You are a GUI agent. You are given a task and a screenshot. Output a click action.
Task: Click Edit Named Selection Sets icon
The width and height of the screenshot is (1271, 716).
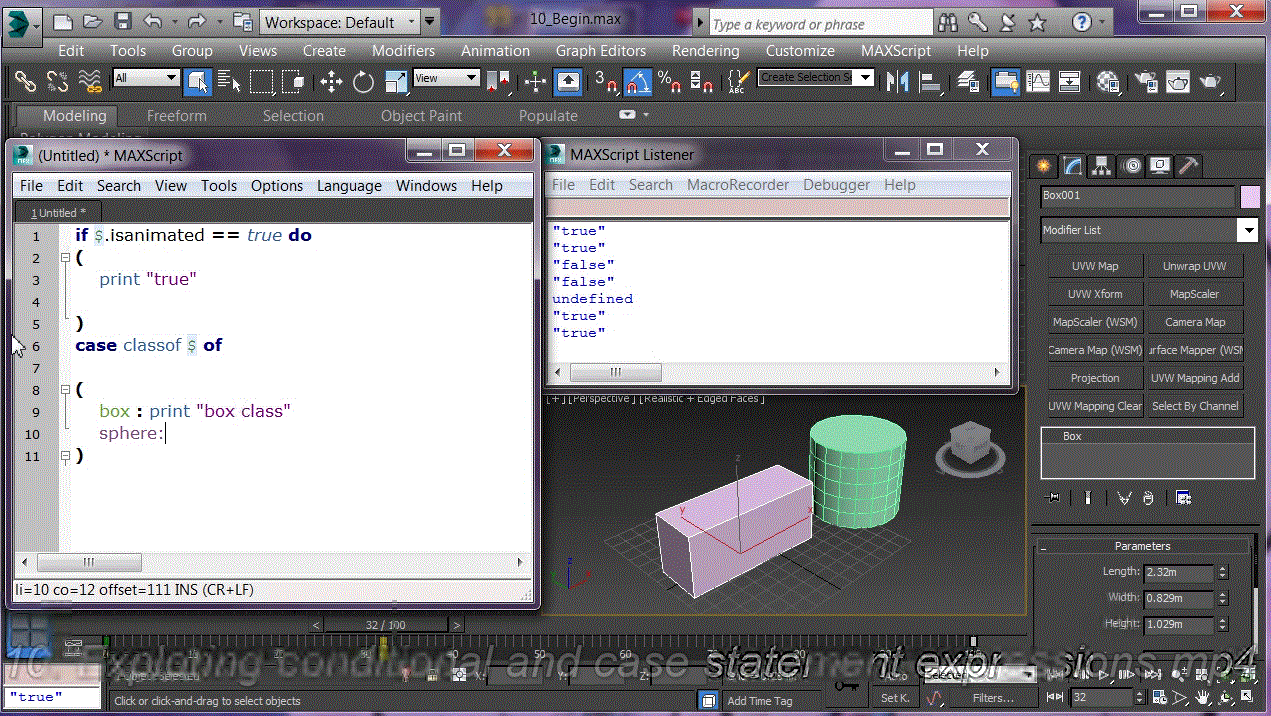click(x=738, y=81)
